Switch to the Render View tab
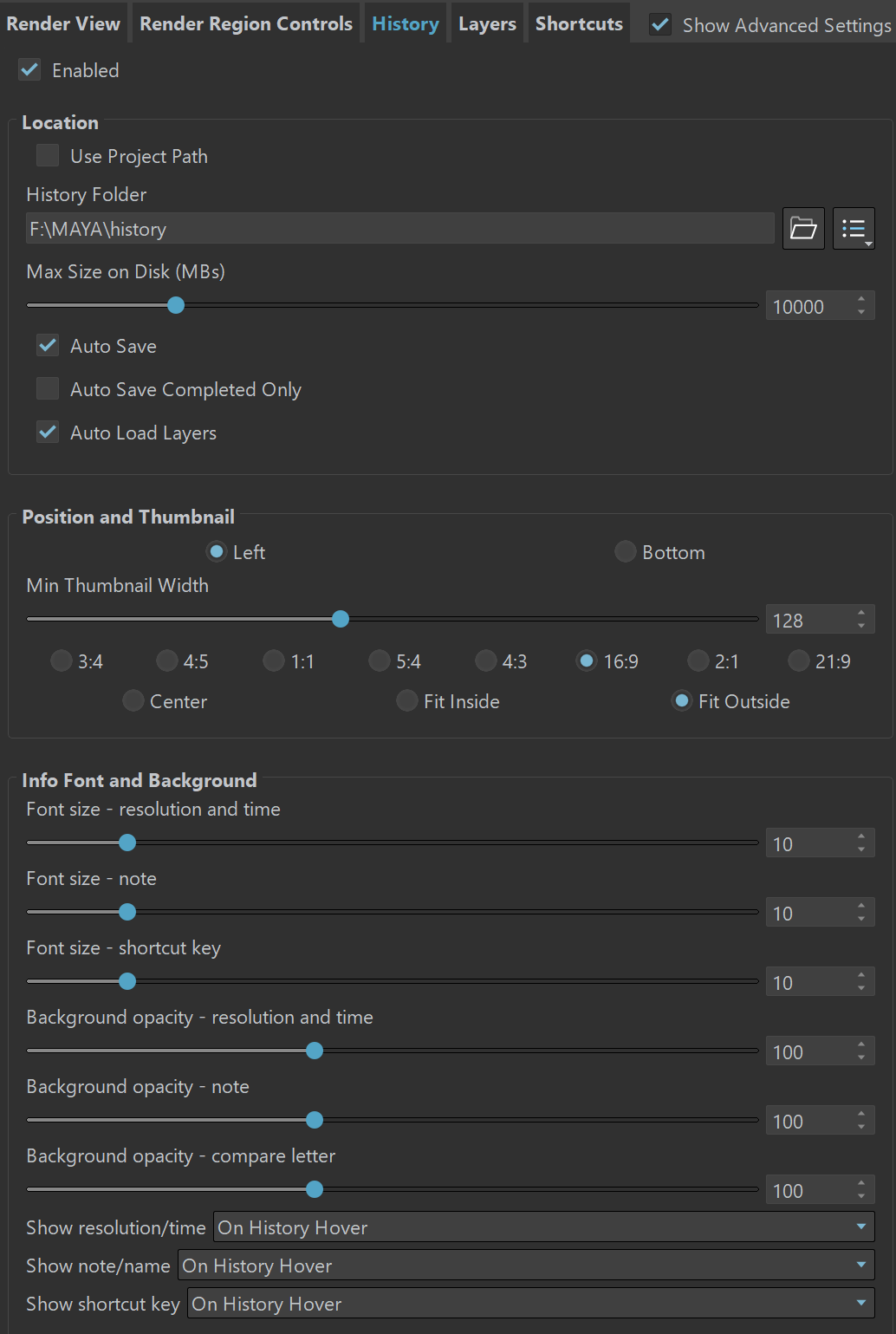Viewport: 896px width, 1334px height. [x=63, y=23]
